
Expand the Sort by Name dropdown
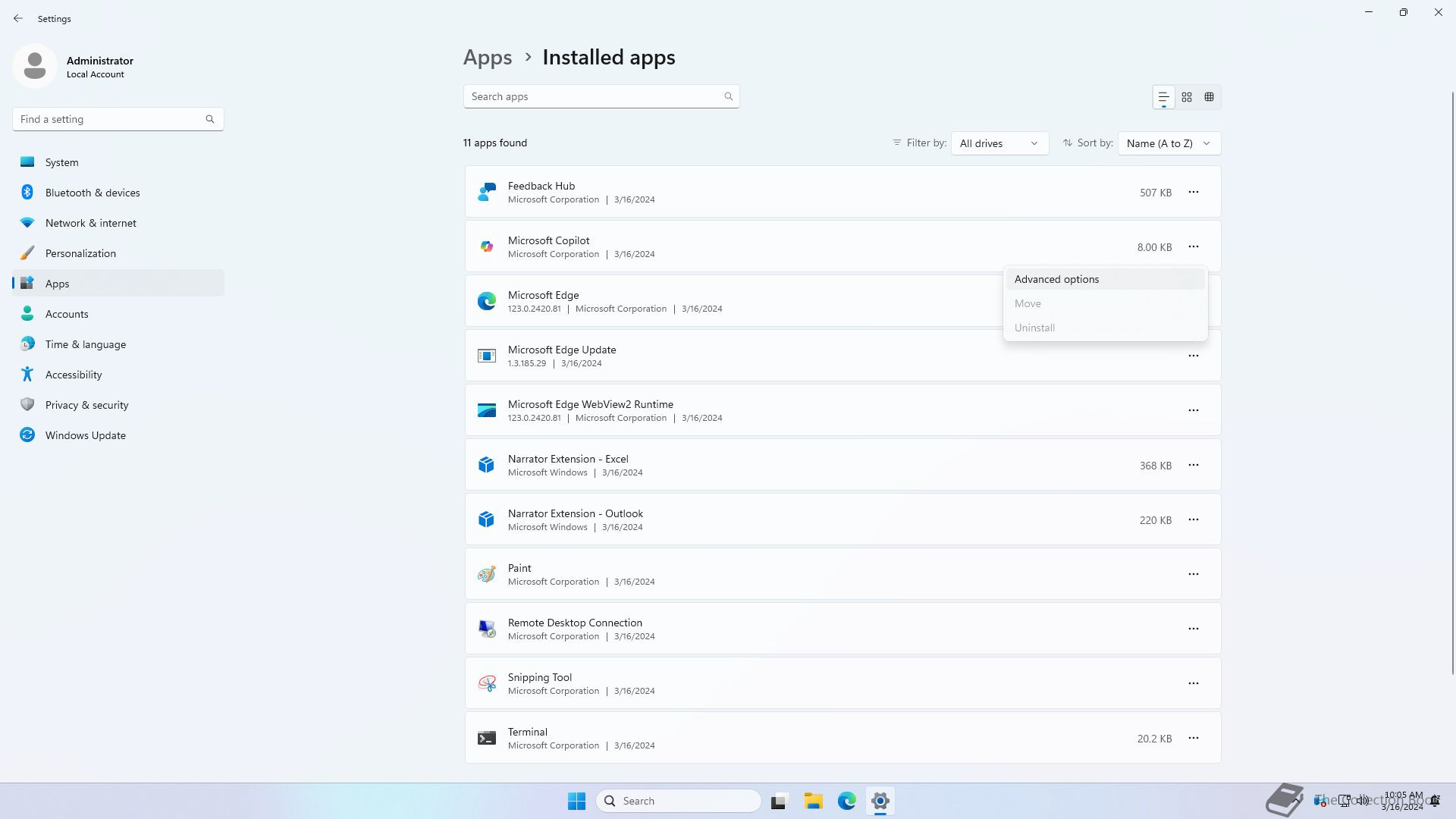pyautogui.click(x=1169, y=143)
